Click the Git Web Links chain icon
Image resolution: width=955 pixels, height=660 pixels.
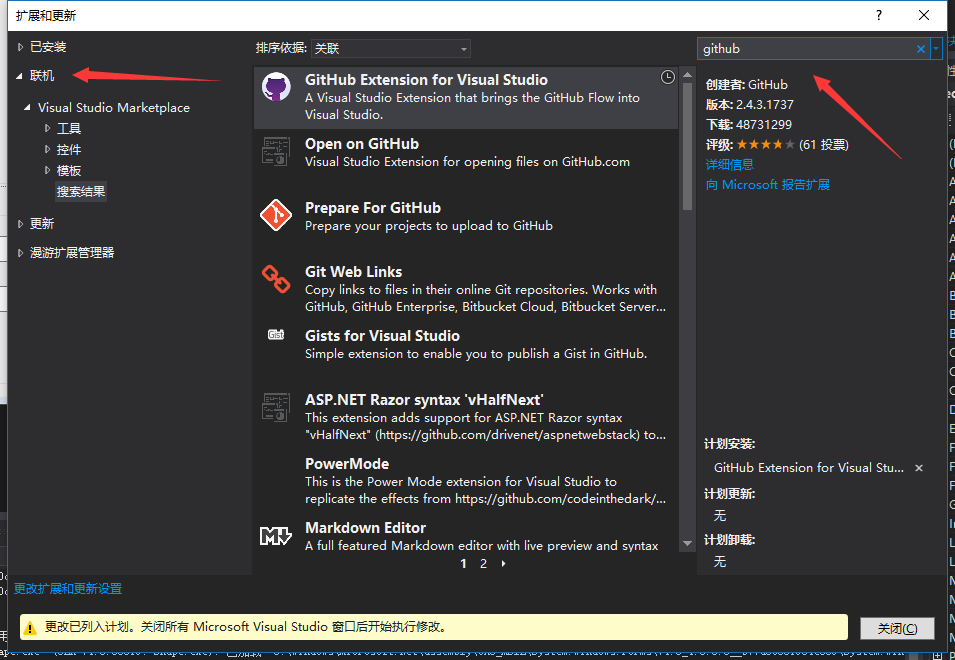pos(276,279)
